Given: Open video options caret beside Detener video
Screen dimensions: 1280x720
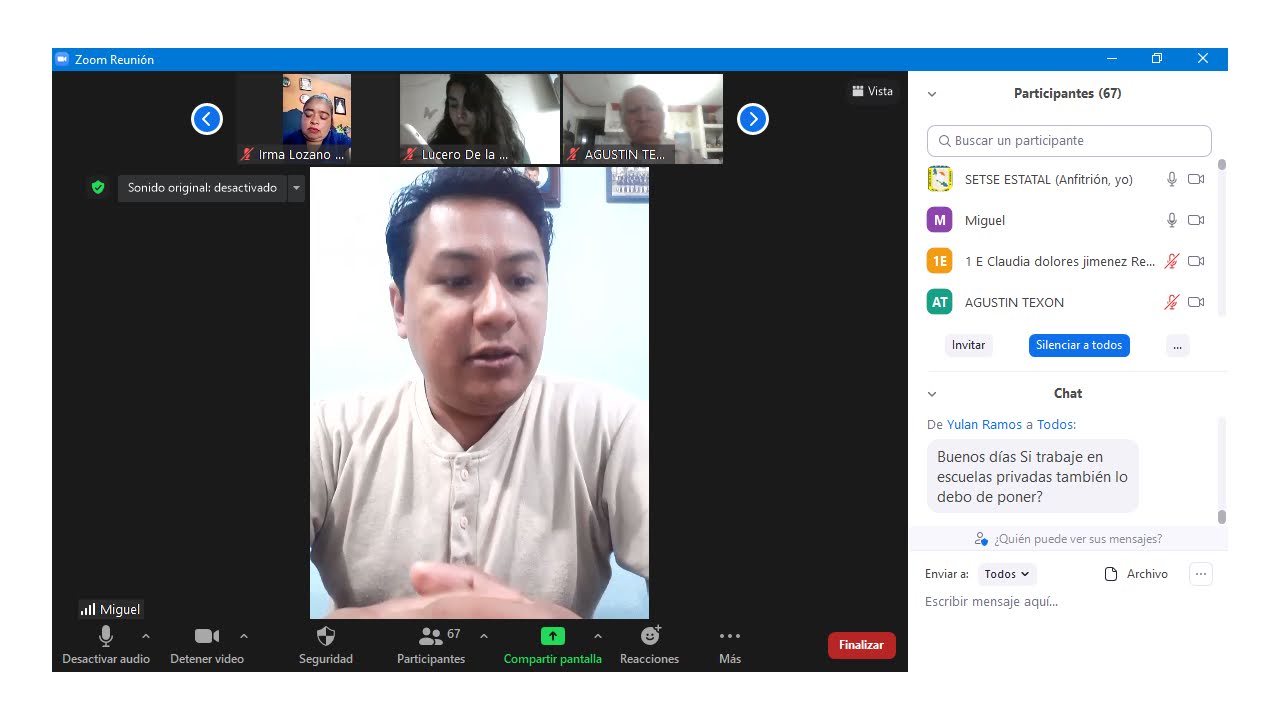Looking at the screenshot, I should point(244,636).
